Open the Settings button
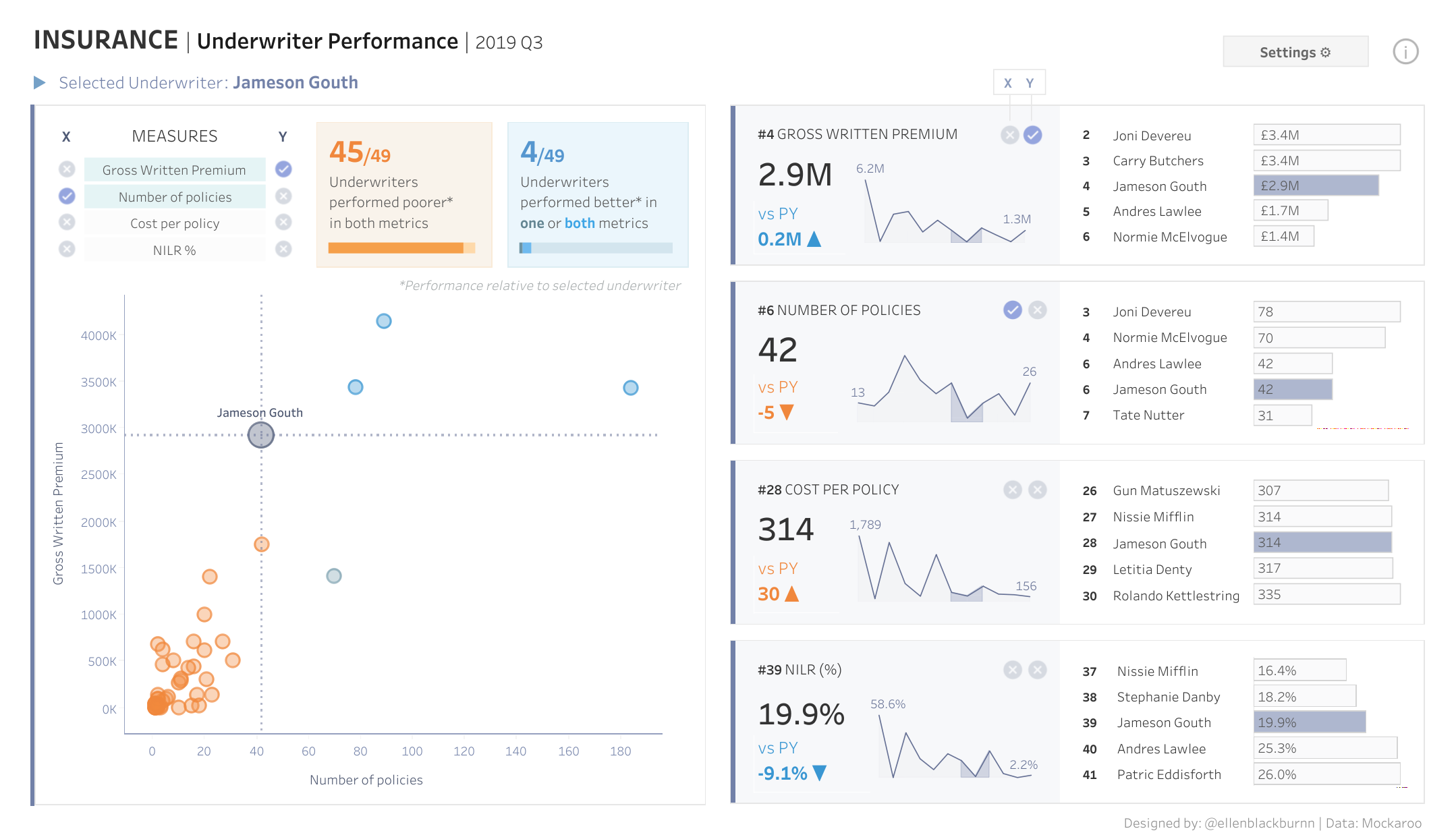Screen dimensions: 1456x835 1295,52
